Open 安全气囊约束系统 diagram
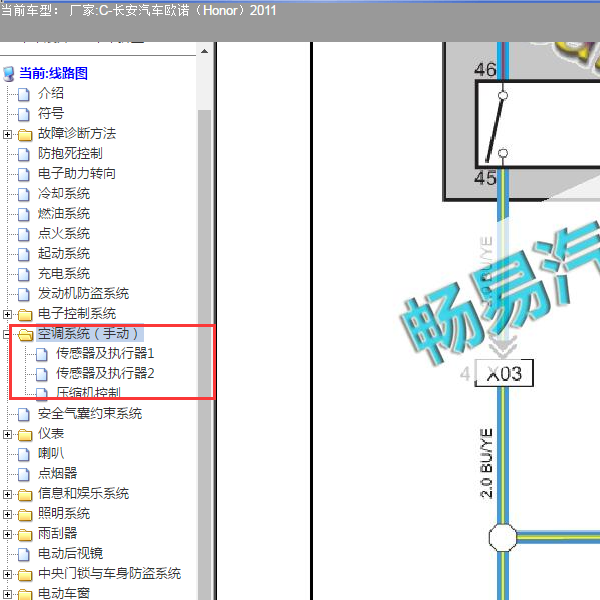The image size is (600, 600). pos(90,413)
